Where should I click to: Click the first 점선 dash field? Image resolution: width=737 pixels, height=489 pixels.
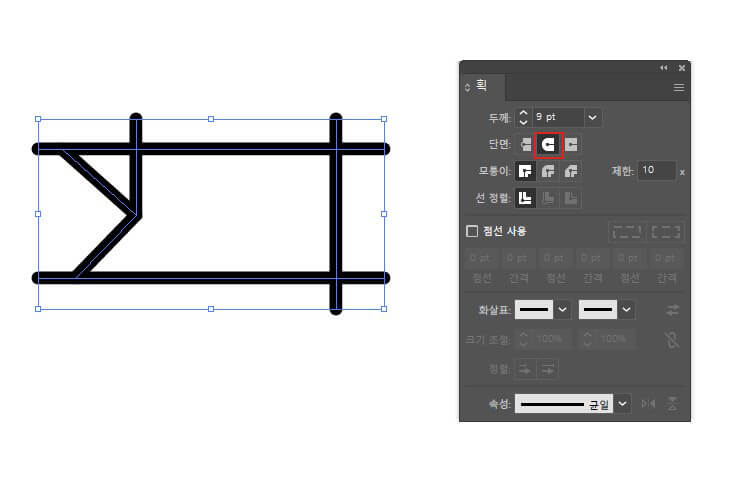481,258
